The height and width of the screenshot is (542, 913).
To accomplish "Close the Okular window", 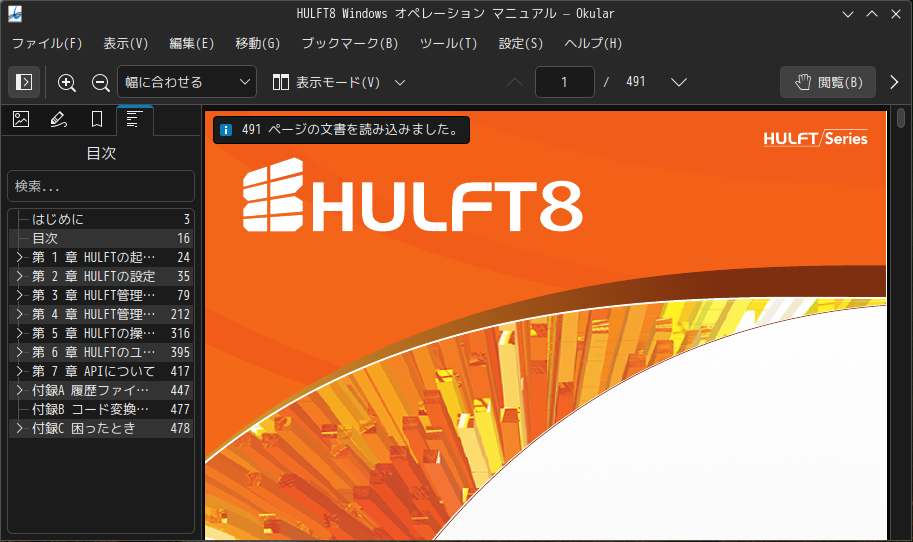I will [x=896, y=14].
